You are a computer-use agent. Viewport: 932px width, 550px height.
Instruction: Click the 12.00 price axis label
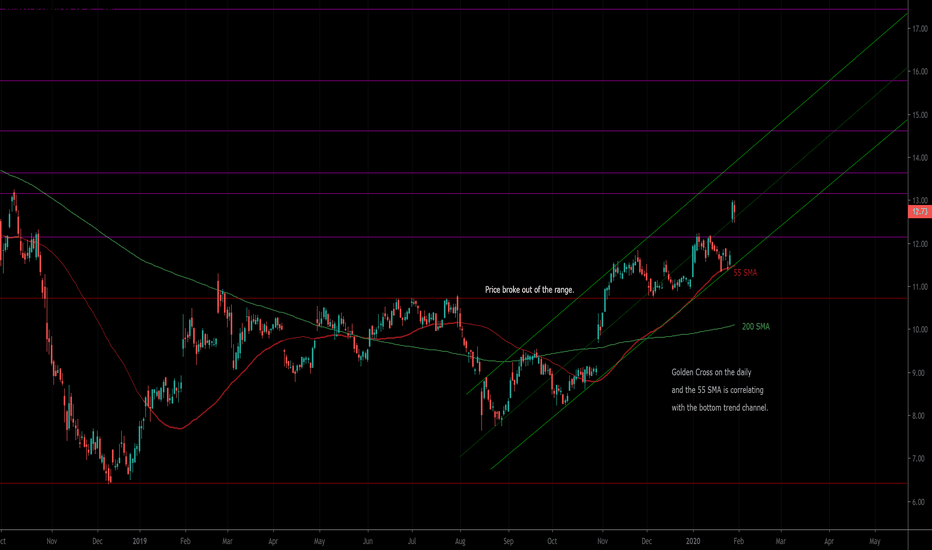tap(920, 244)
